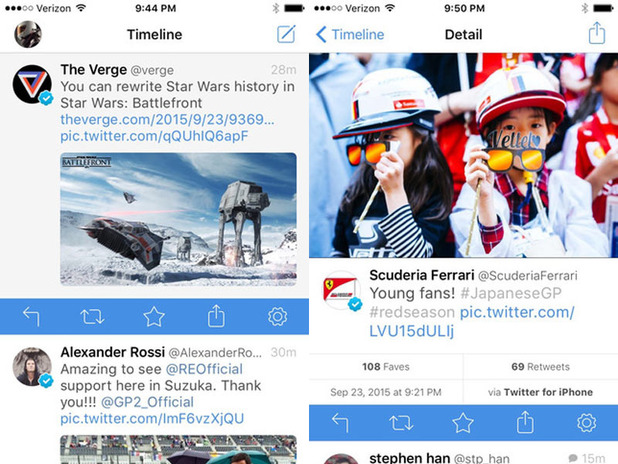Retweet the Scuderia Ferrari tweet

(401, 423)
